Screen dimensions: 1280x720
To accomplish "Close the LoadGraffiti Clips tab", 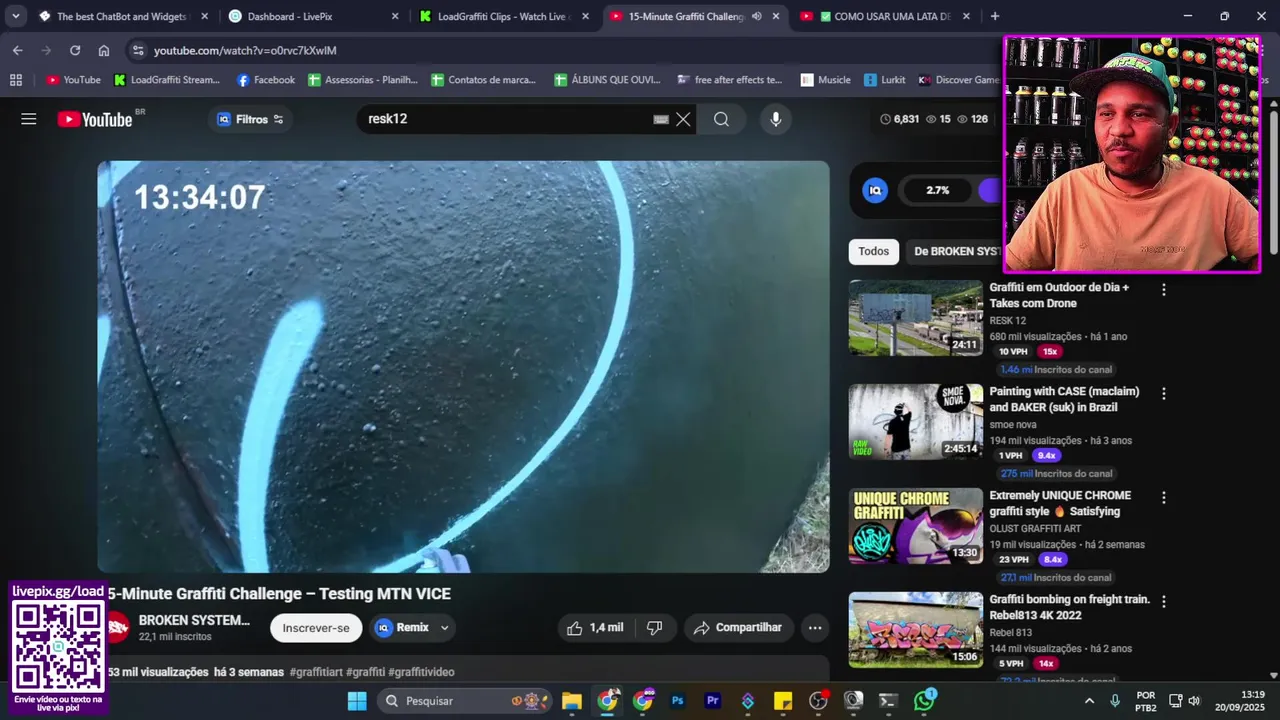I will click(585, 16).
